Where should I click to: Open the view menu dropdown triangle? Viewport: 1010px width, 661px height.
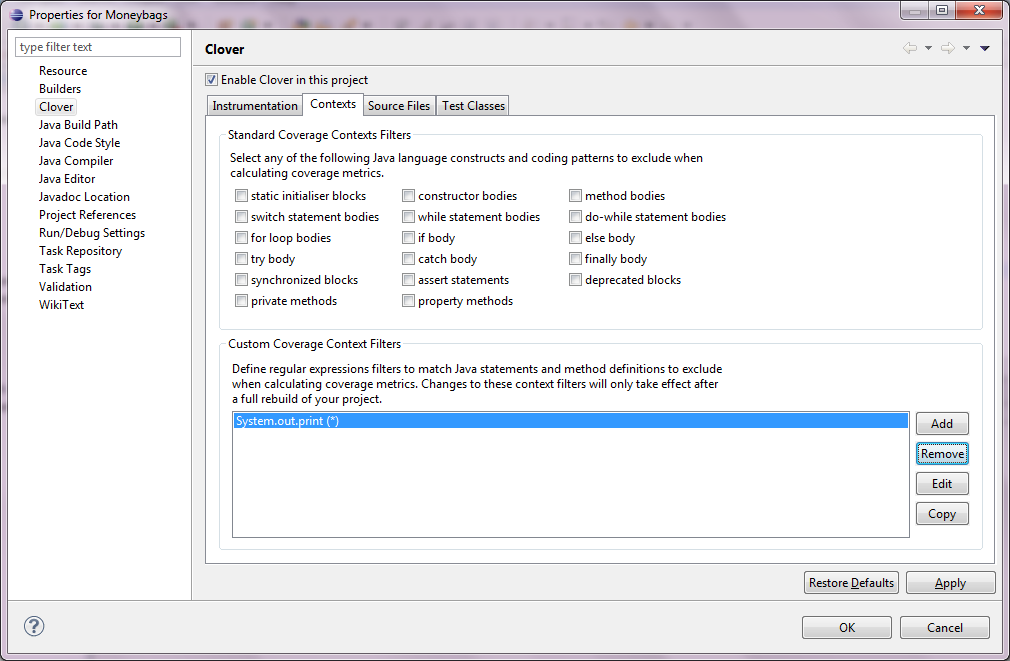pos(985,48)
